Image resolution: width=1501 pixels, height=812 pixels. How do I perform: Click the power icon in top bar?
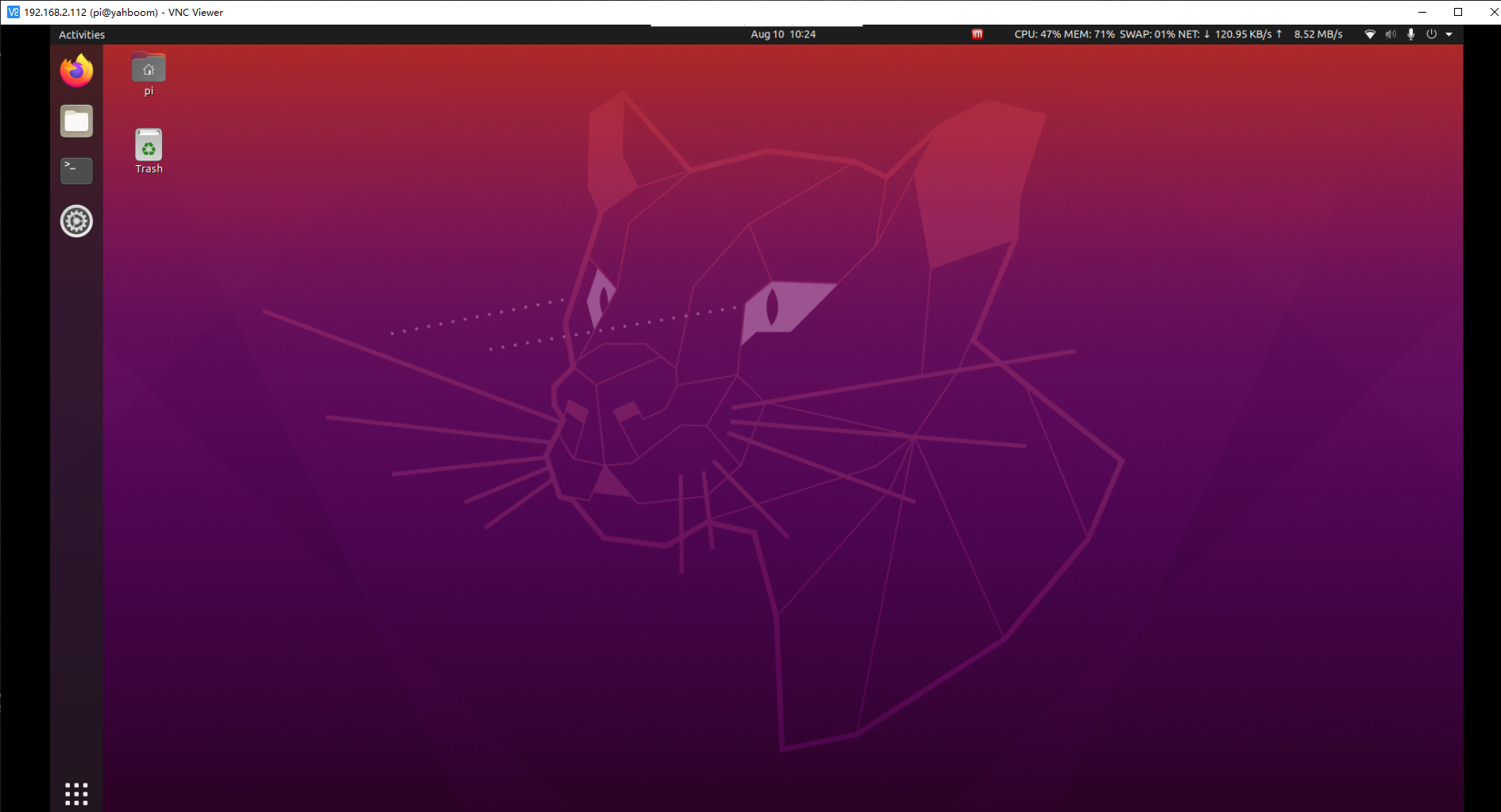point(1431,34)
